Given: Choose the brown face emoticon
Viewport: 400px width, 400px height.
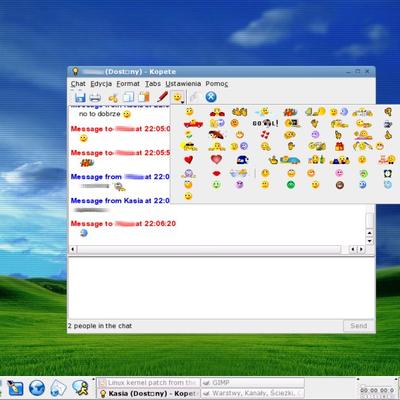Looking at the screenshot, I should coord(340,185).
